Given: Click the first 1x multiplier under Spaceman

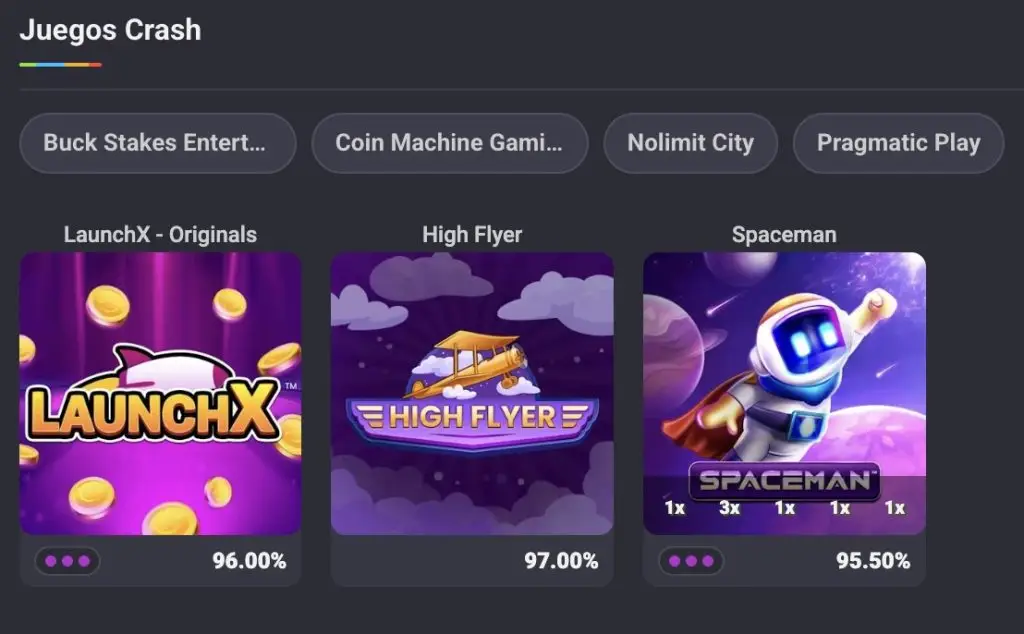Looking at the screenshot, I should pyautogui.click(x=673, y=508).
